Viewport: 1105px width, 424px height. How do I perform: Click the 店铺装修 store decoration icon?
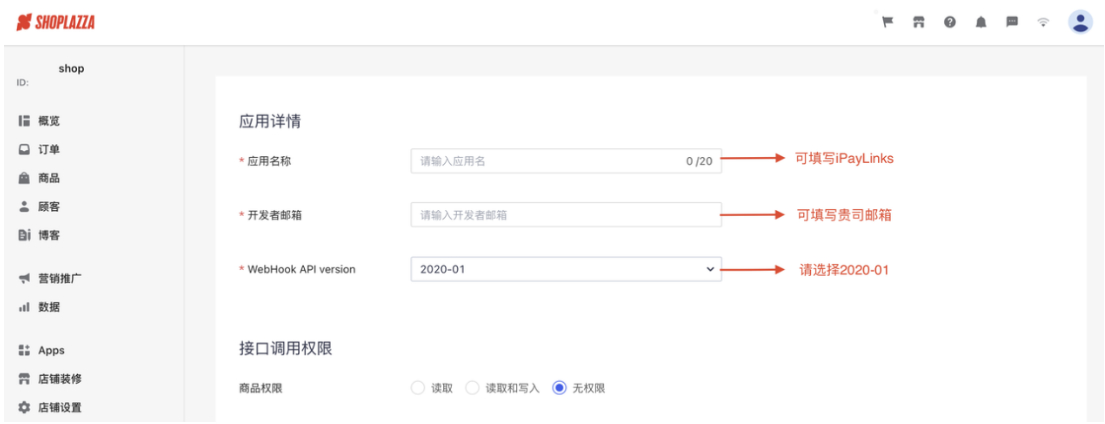coord(24,378)
